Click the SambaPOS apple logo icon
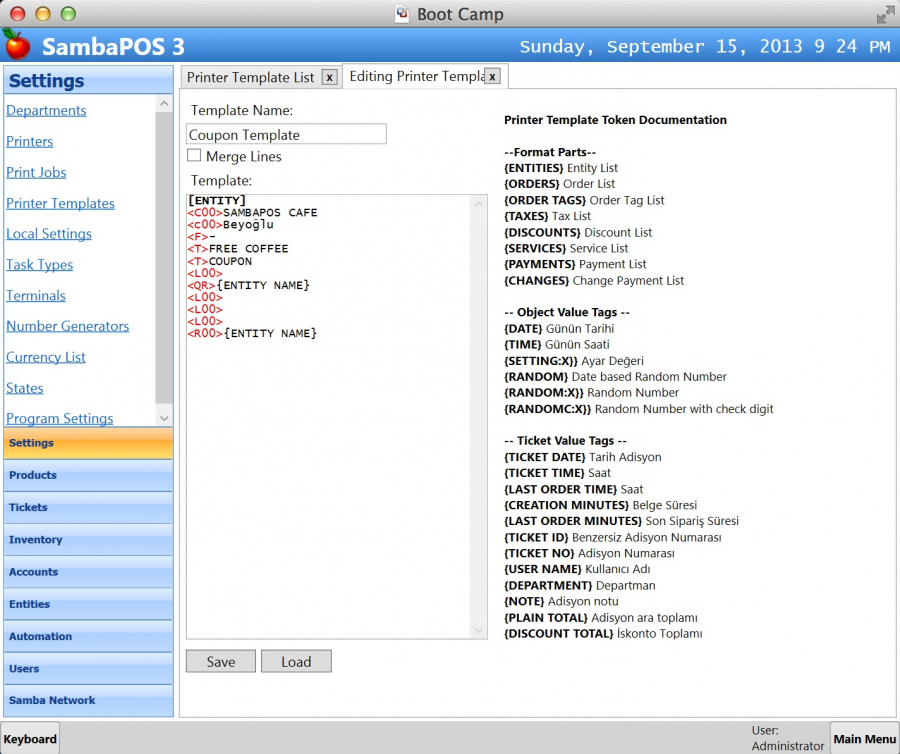The height and width of the screenshot is (754, 900). pyautogui.click(x=16, y=44)
